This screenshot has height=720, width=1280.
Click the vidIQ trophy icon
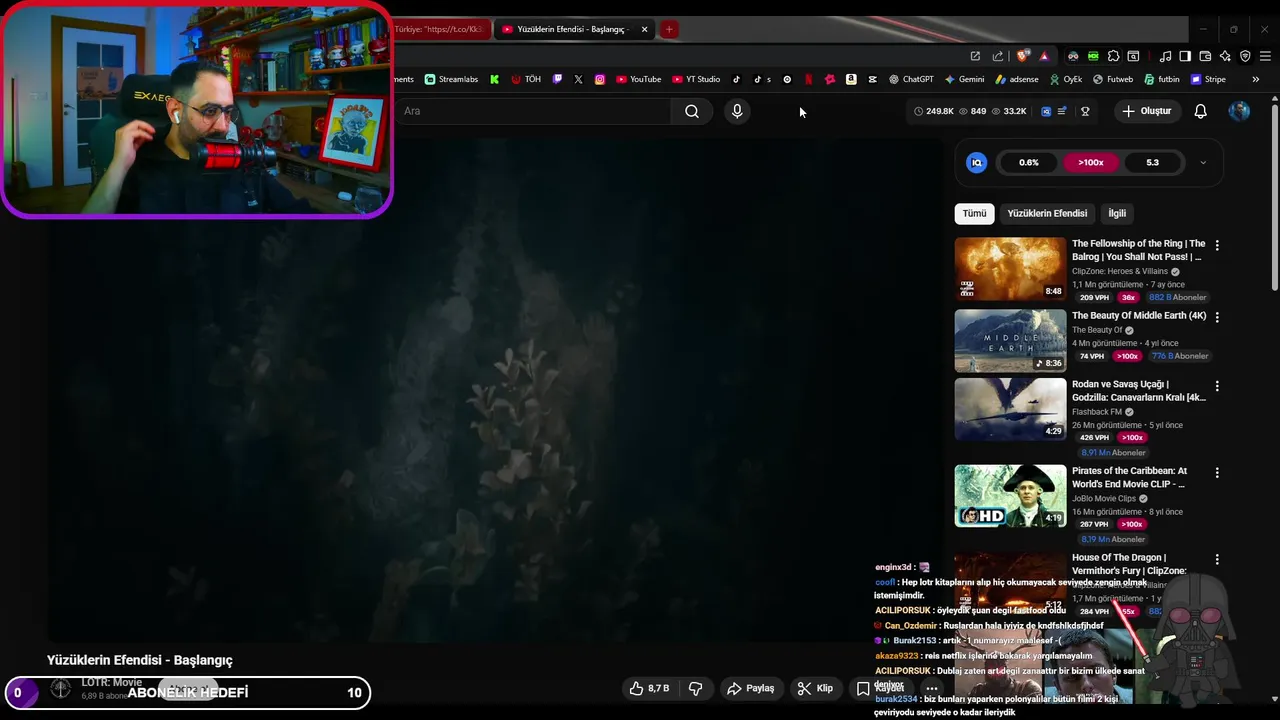1085,111
